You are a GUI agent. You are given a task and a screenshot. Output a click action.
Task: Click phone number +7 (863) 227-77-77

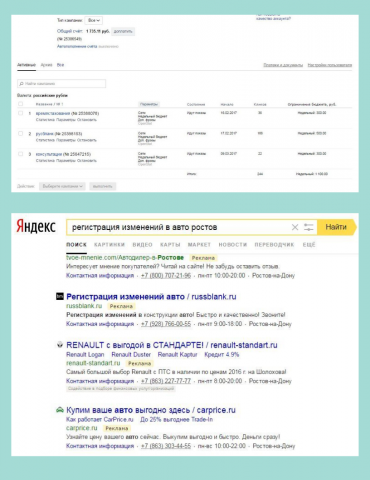(x=166, y=381)
